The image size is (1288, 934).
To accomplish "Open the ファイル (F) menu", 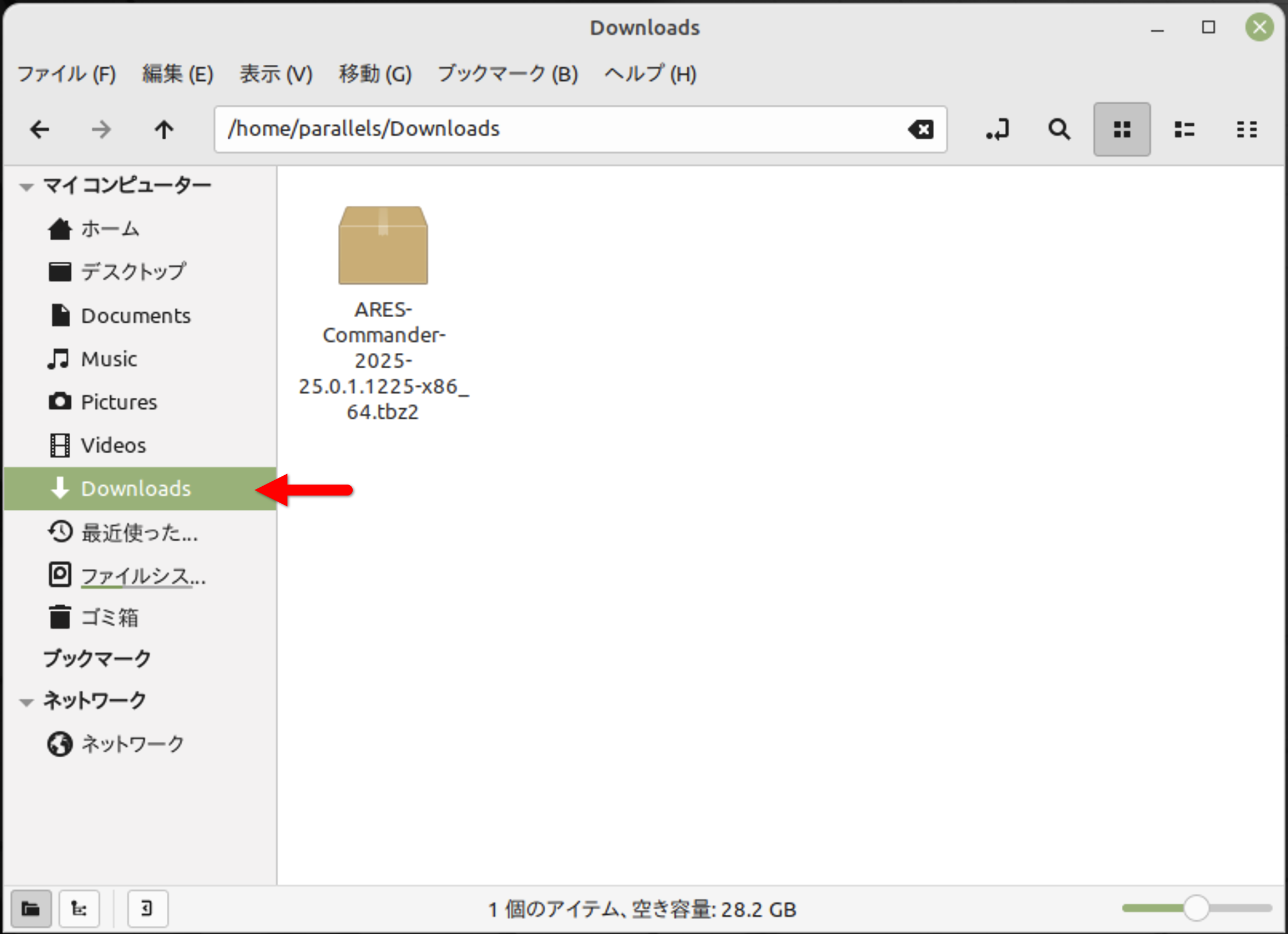I will [66, 74].
